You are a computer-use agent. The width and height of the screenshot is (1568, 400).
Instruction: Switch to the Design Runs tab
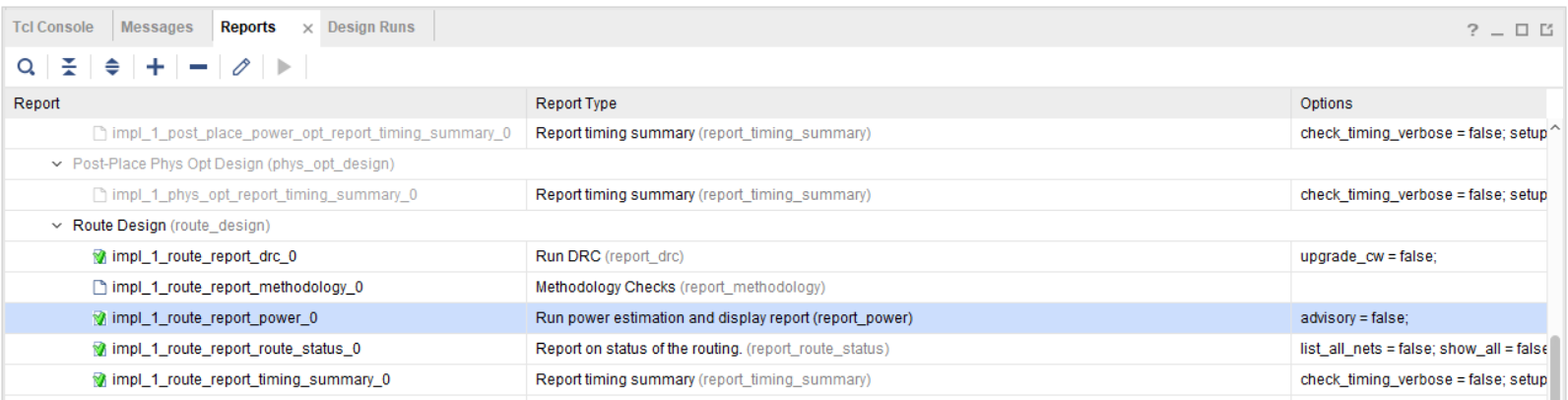(x=370, y=27)
